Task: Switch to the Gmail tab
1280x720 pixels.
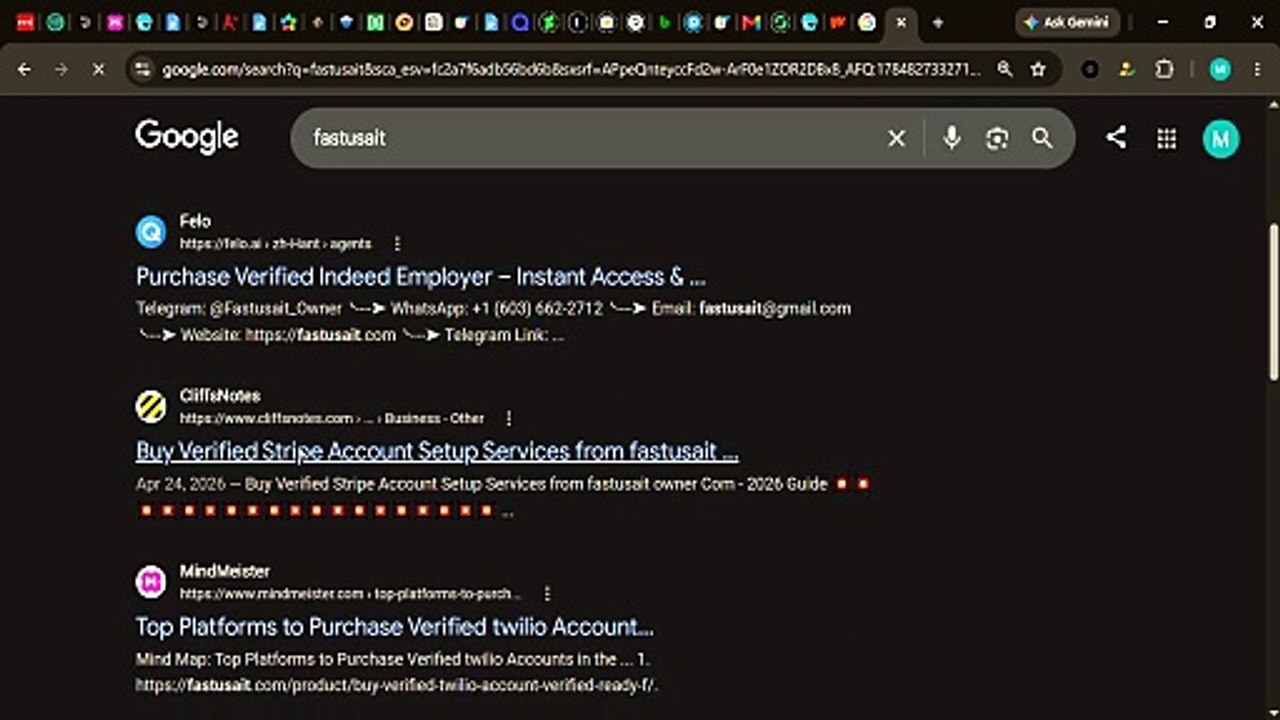Action: point(751,22)
